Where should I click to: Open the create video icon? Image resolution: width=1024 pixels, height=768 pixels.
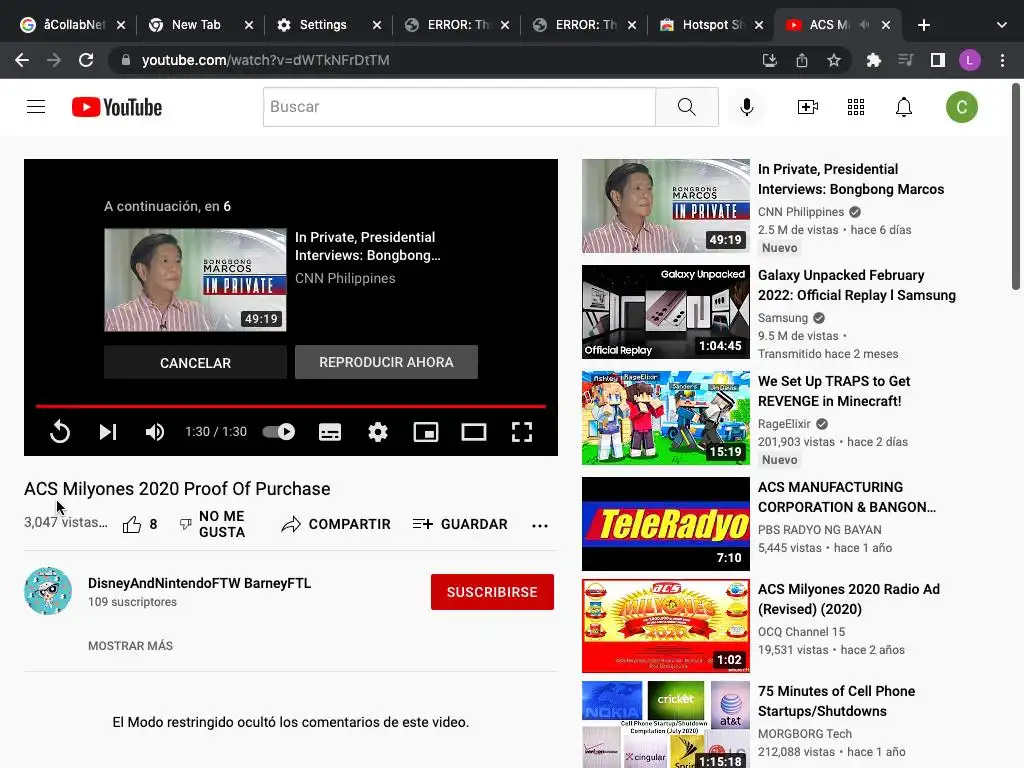pyautogui.click(x=808, y=106)
